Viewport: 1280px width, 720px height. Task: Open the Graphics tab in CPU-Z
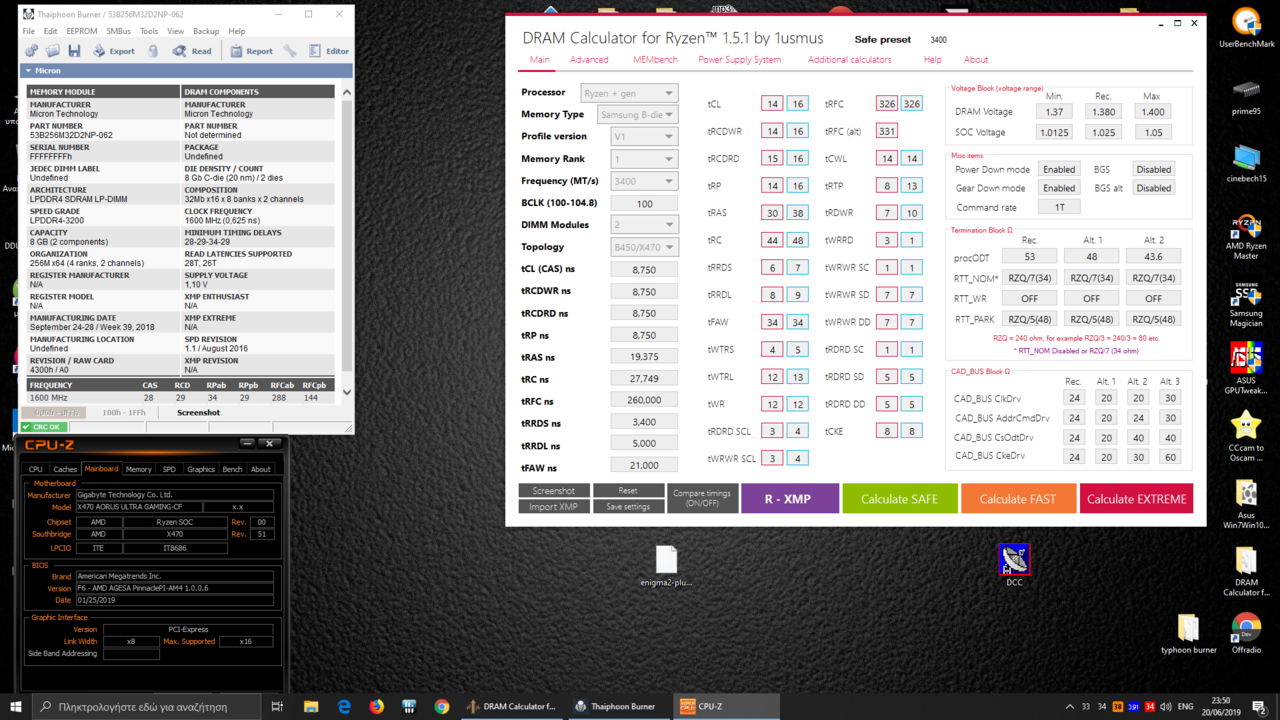pos(201,469)
